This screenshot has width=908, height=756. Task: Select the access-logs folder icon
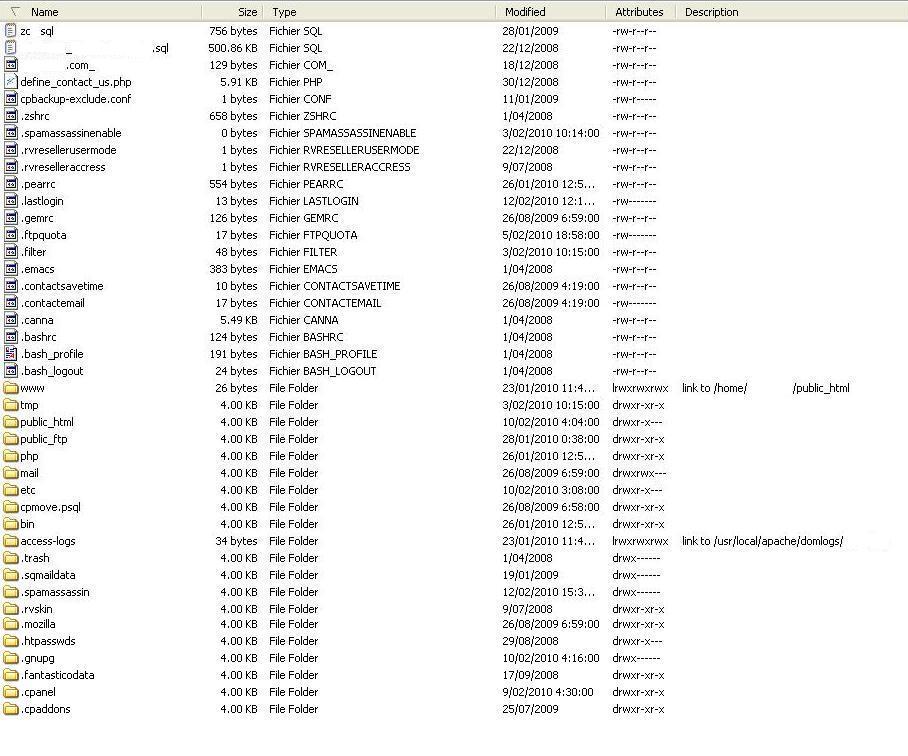point(10,541)
